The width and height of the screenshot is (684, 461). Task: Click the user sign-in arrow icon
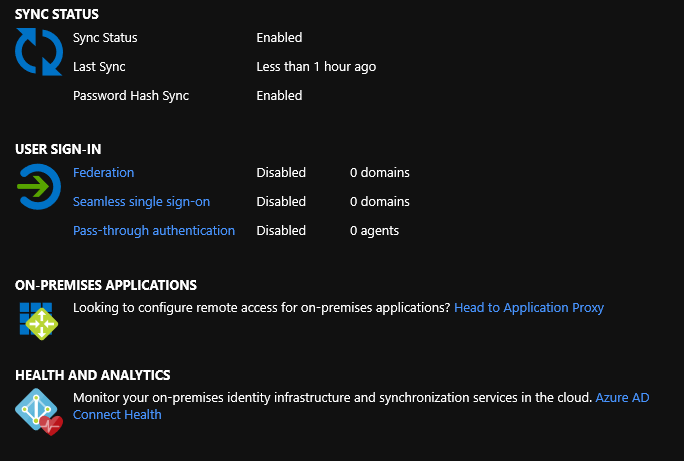coord(38,187)
